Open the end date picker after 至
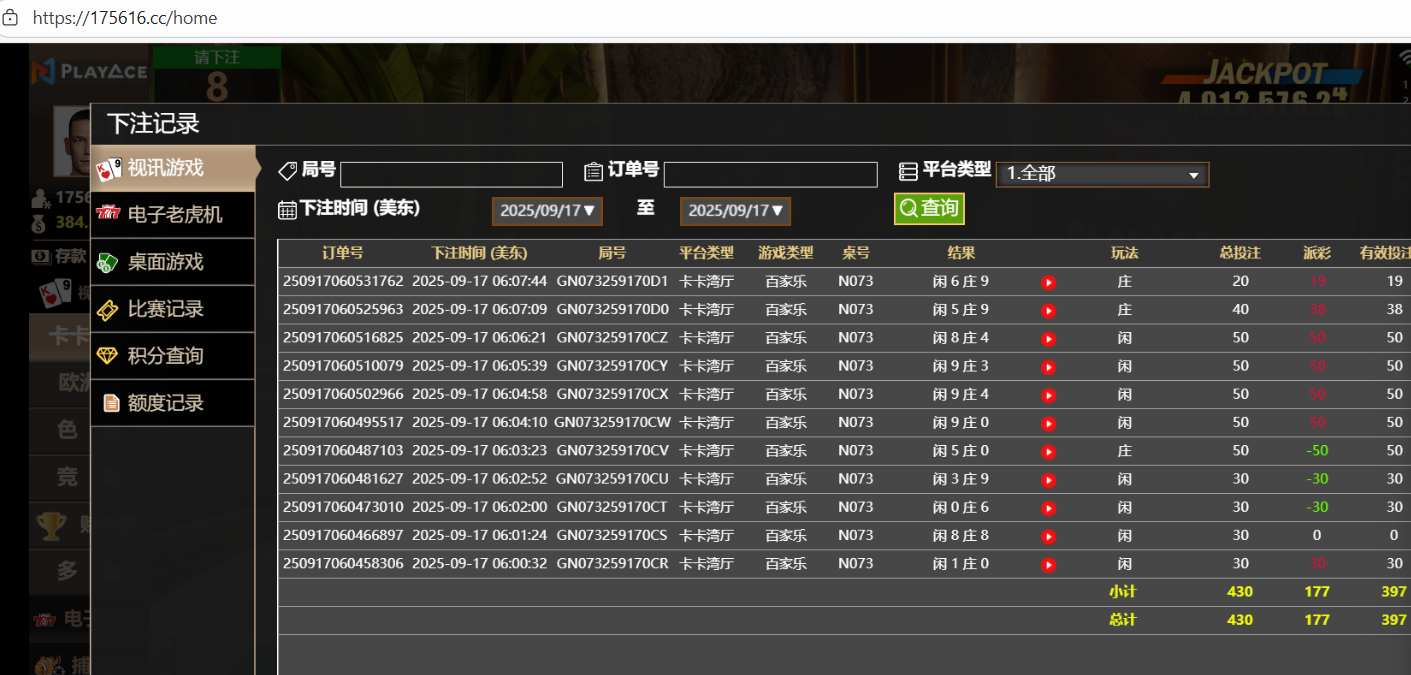Screen dimensions: 1411x675 (x=735, y=211)
